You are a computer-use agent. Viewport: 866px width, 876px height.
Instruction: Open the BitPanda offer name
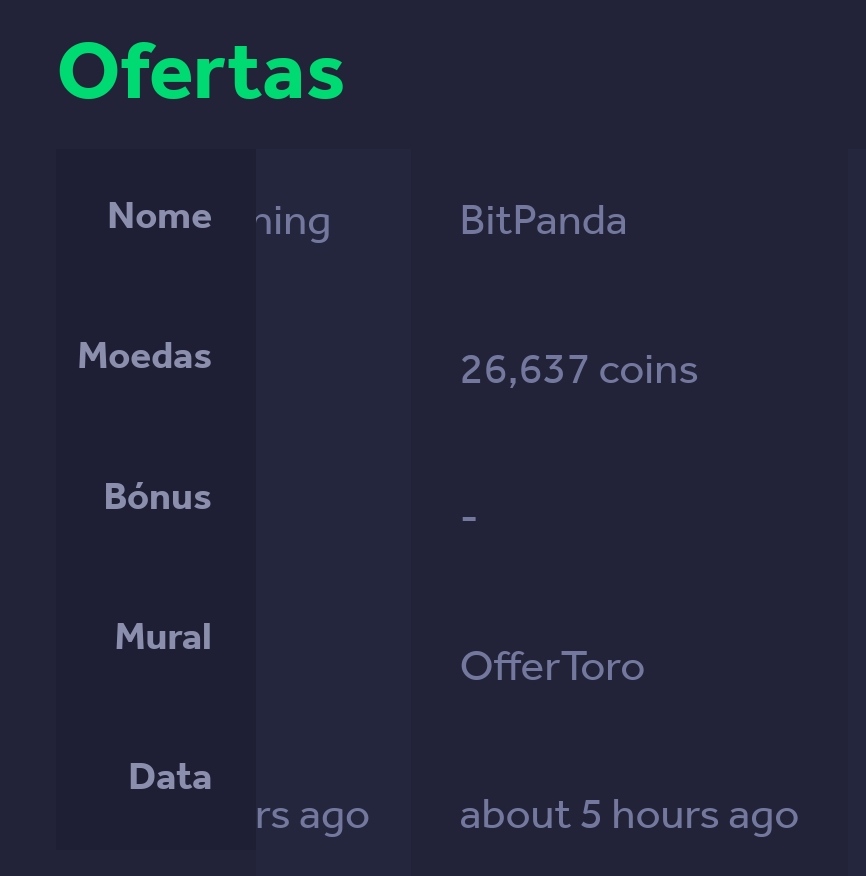(x=543, y=221)
